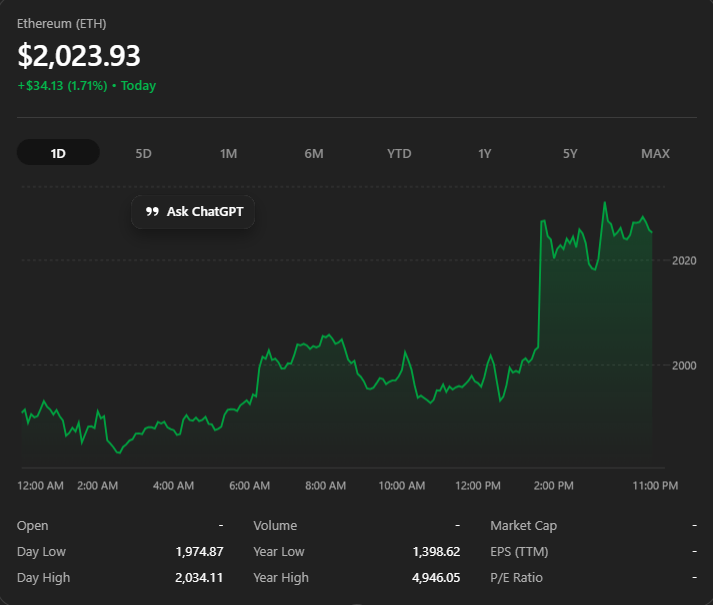Click the Day Low value 1,974.87

pos(199,552)
